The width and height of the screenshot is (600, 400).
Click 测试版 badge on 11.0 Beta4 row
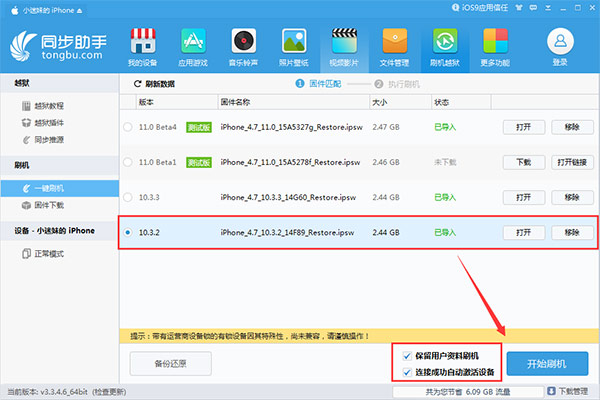click(199, 127)
